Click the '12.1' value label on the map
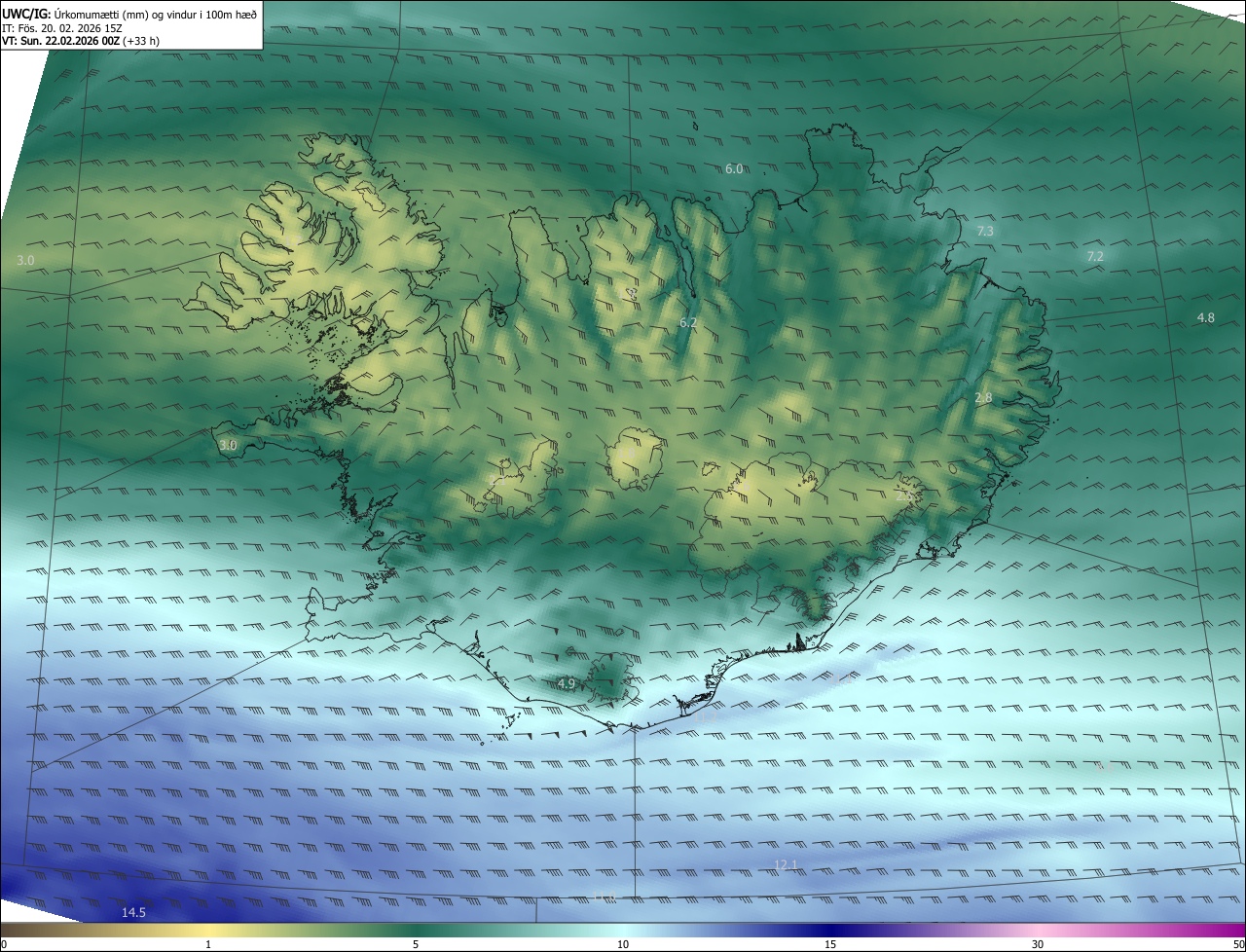This screenshot has height=952, width=1246. 786,865
